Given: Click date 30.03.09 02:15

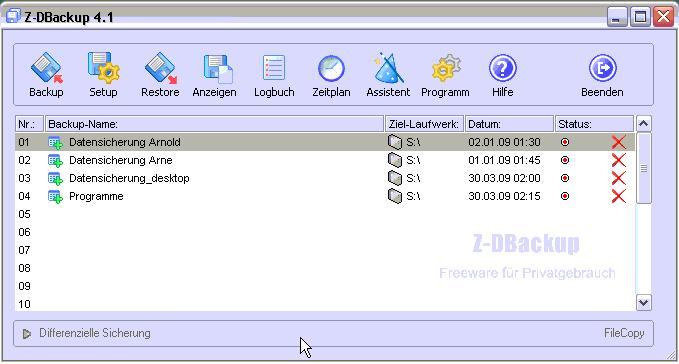Looking at the screenshot, I should click(504, 196).
